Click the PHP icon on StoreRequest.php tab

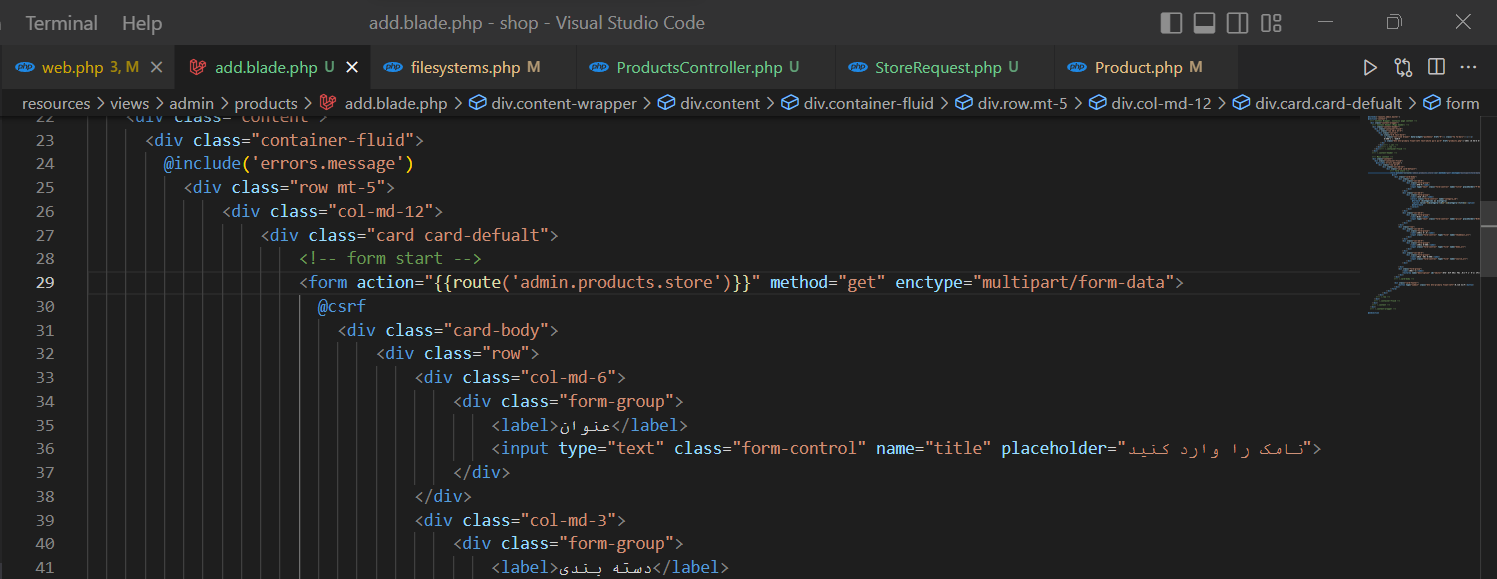858,68
